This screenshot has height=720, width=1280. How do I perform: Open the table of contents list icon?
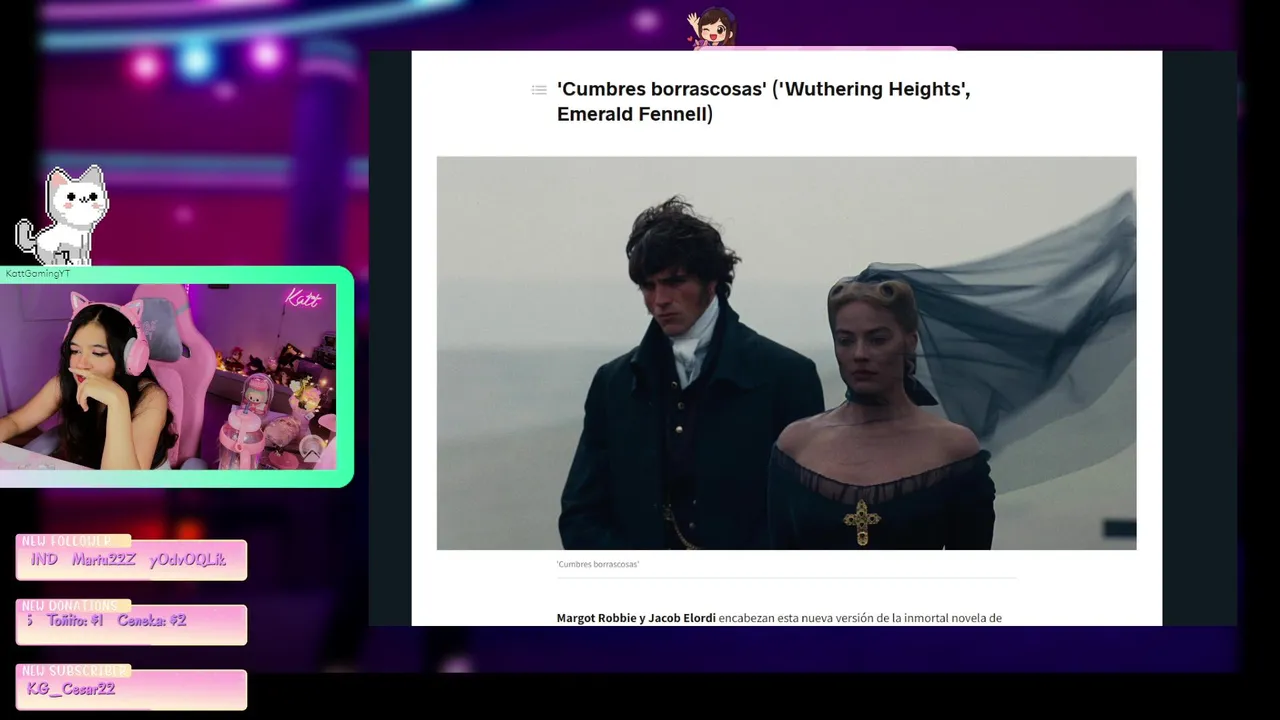tap(539, 90)
